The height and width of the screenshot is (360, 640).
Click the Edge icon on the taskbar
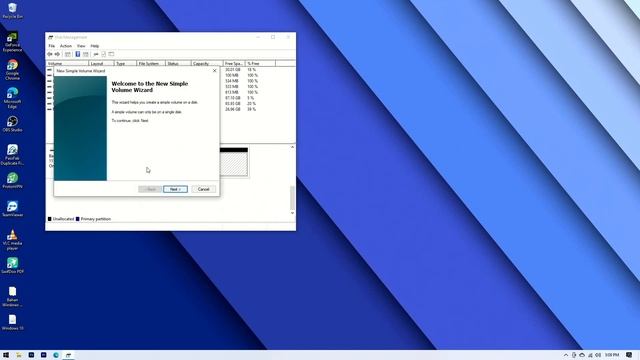(x=56, y=355)
